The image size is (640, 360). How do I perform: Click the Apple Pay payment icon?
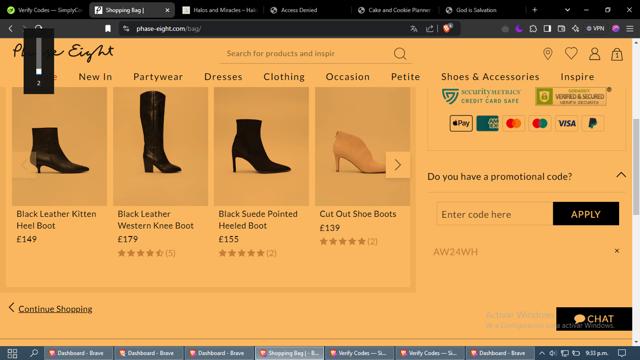[x=461, y=123]
